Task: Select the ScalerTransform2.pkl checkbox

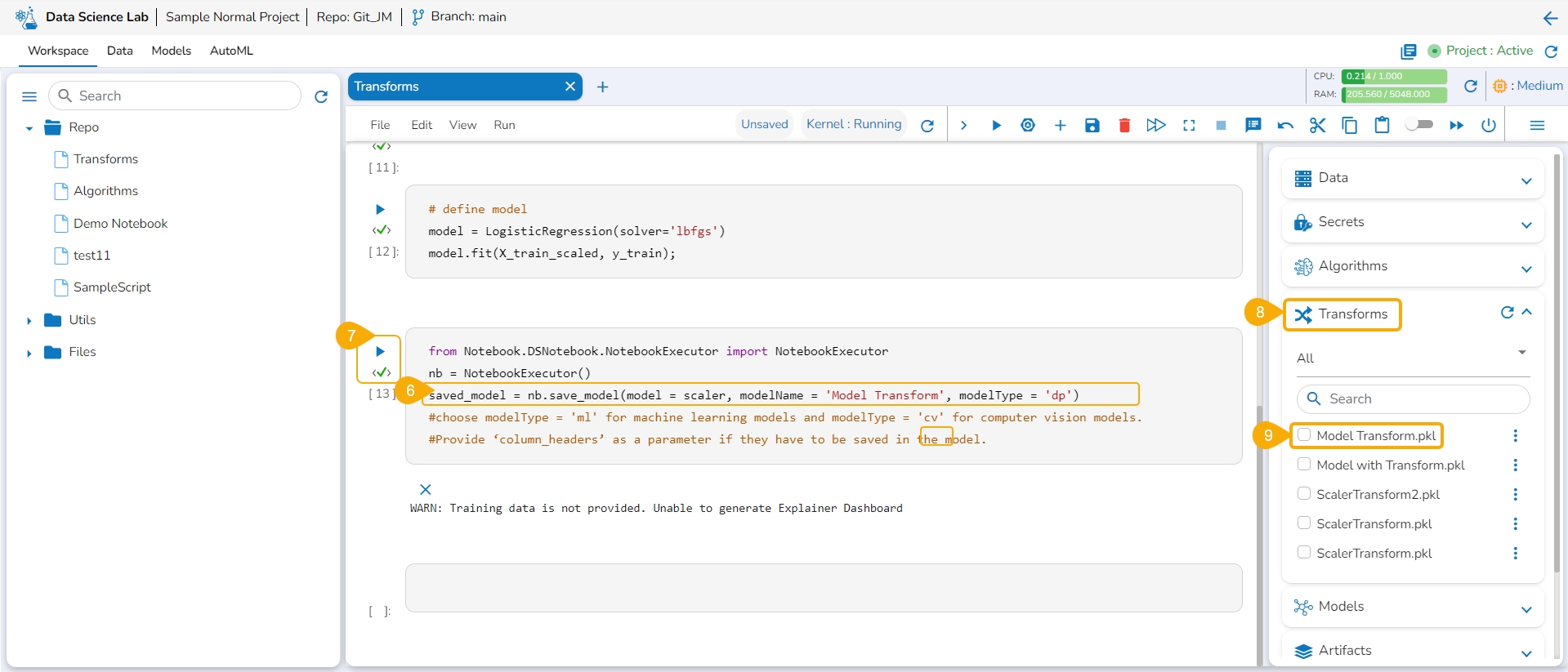Action: click(1304, 494)
